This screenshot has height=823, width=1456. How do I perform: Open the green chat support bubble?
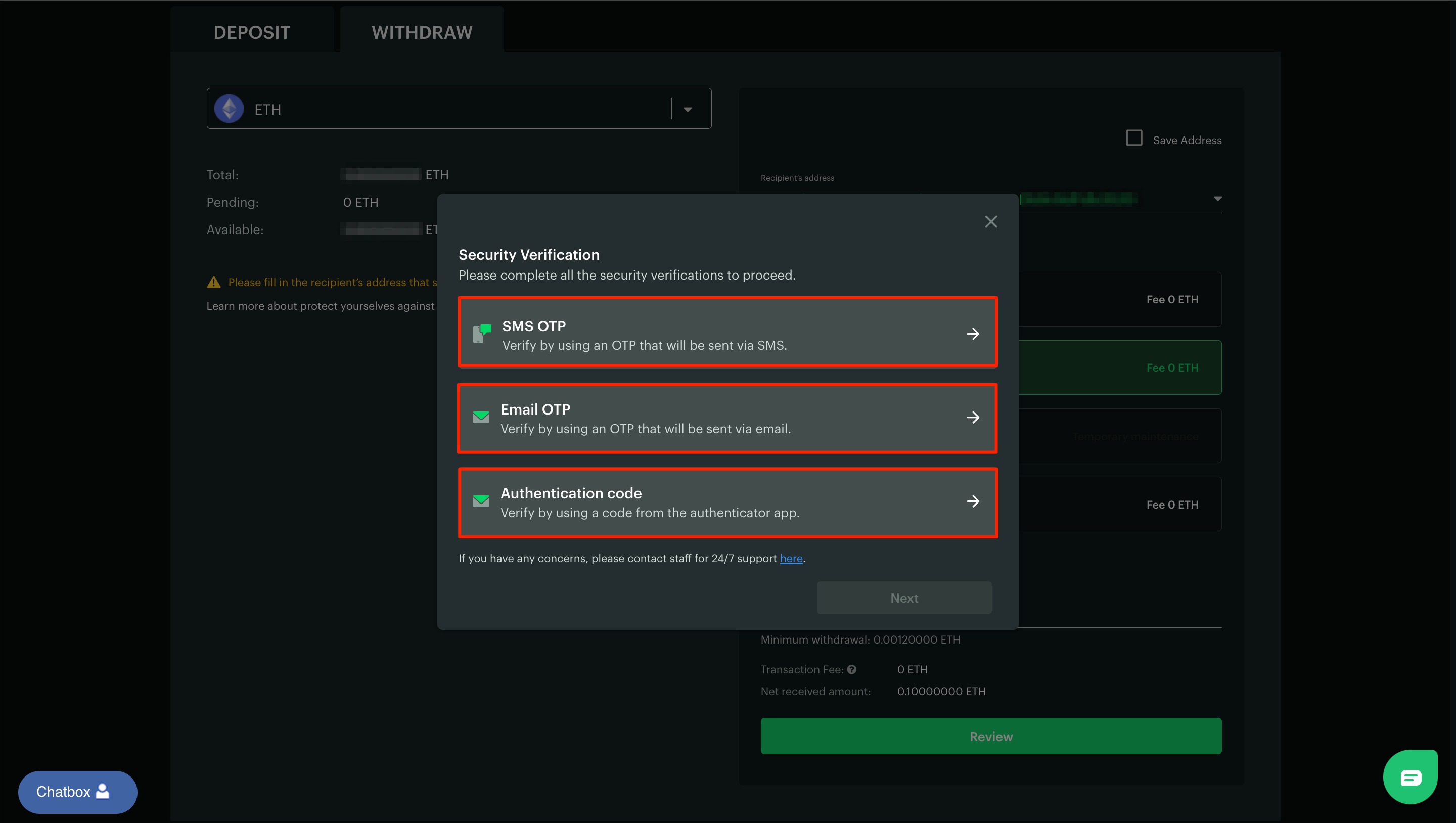[1410, 777]
